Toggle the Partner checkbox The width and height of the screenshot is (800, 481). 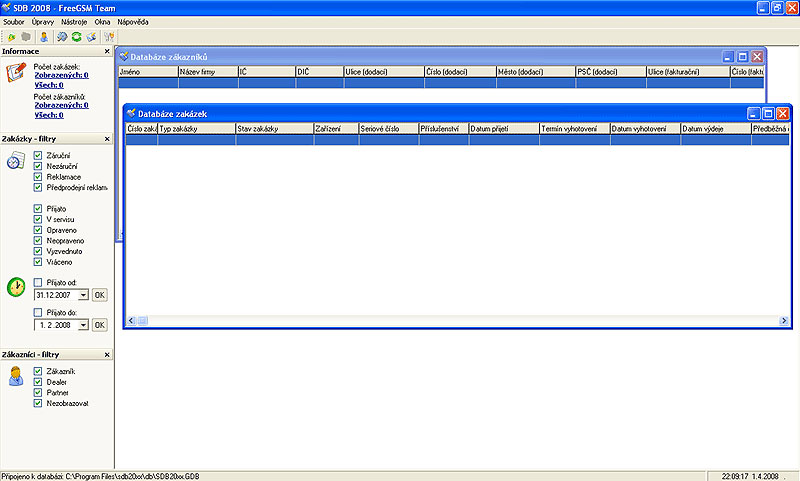[x=38, y=392]
